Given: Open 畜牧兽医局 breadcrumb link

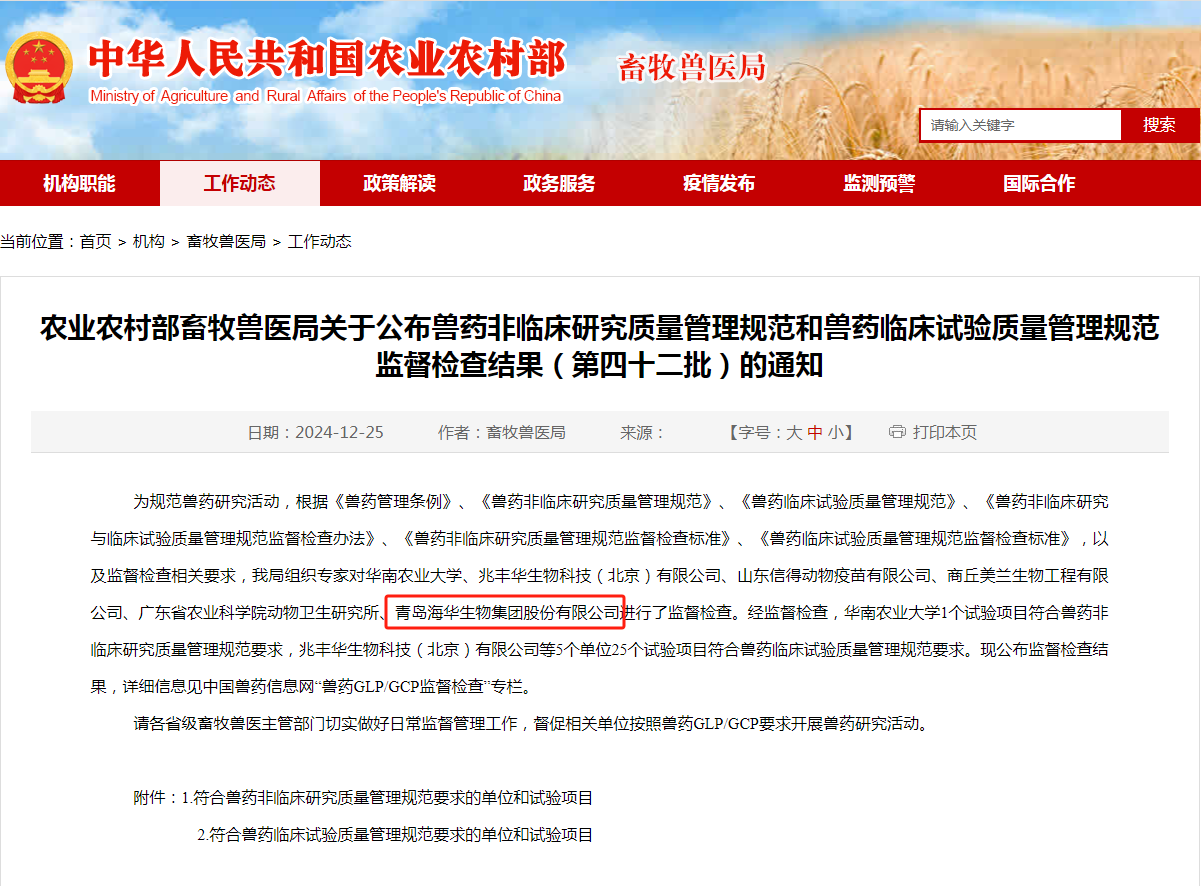Looking at the screenshot, I should click(226, 241).
